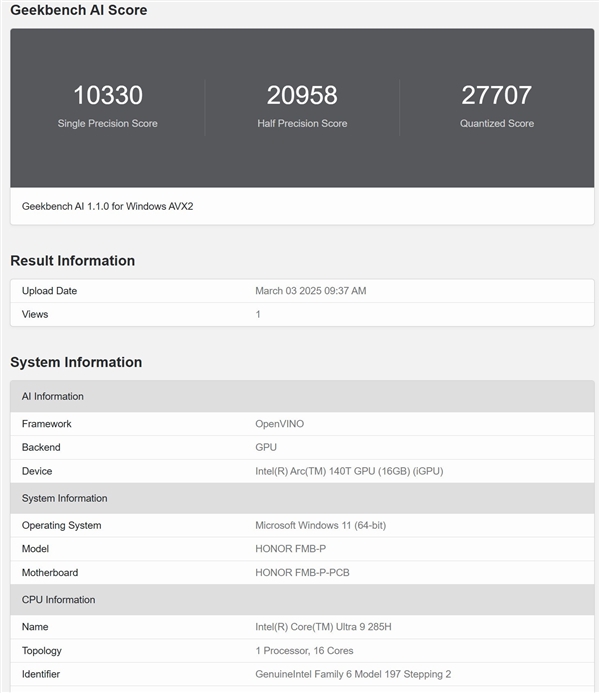Click the OpenVINO framework value
Viewport: 600px width, 693px height.
pos(279,424)
